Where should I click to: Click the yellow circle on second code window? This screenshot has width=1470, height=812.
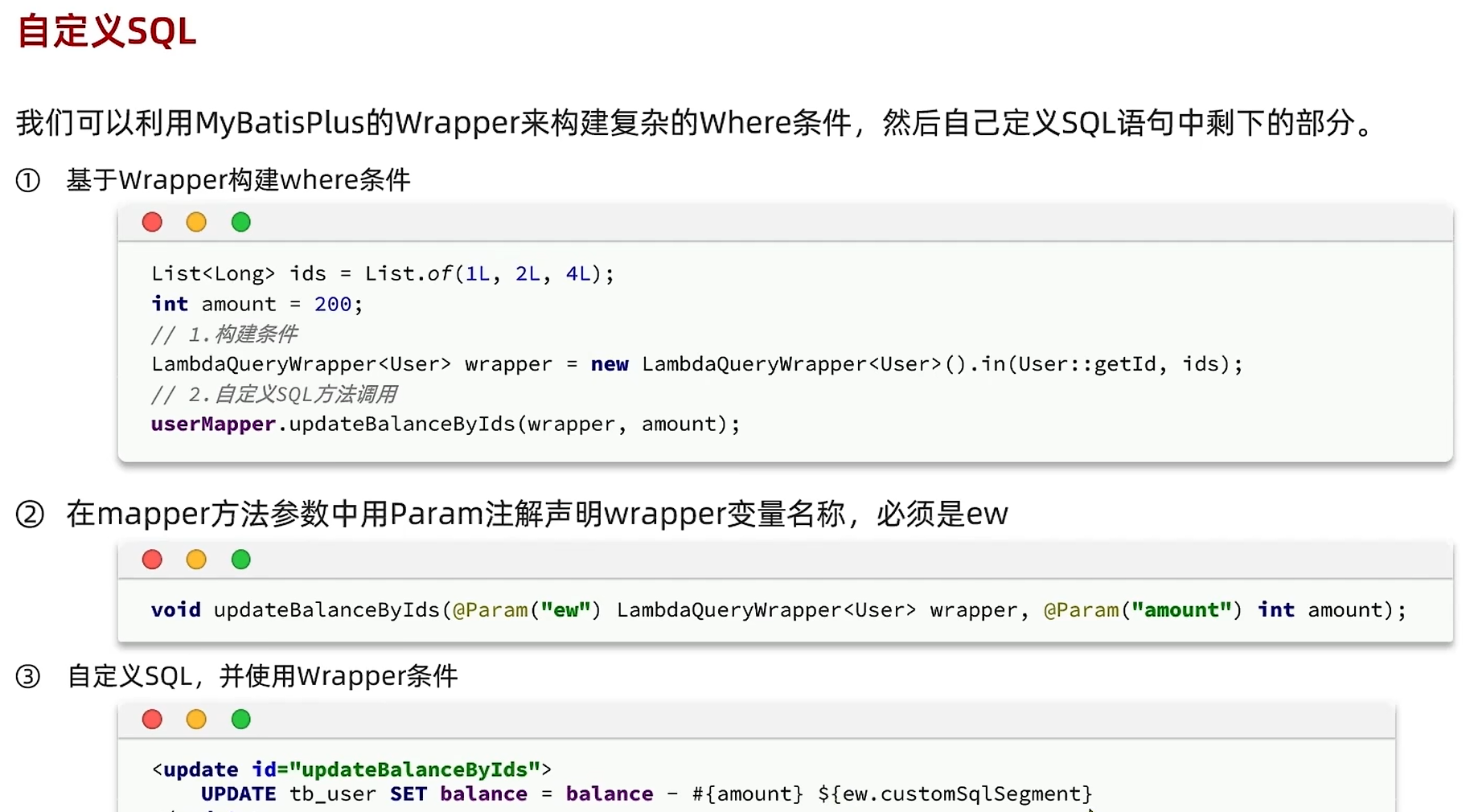[196, 560]
